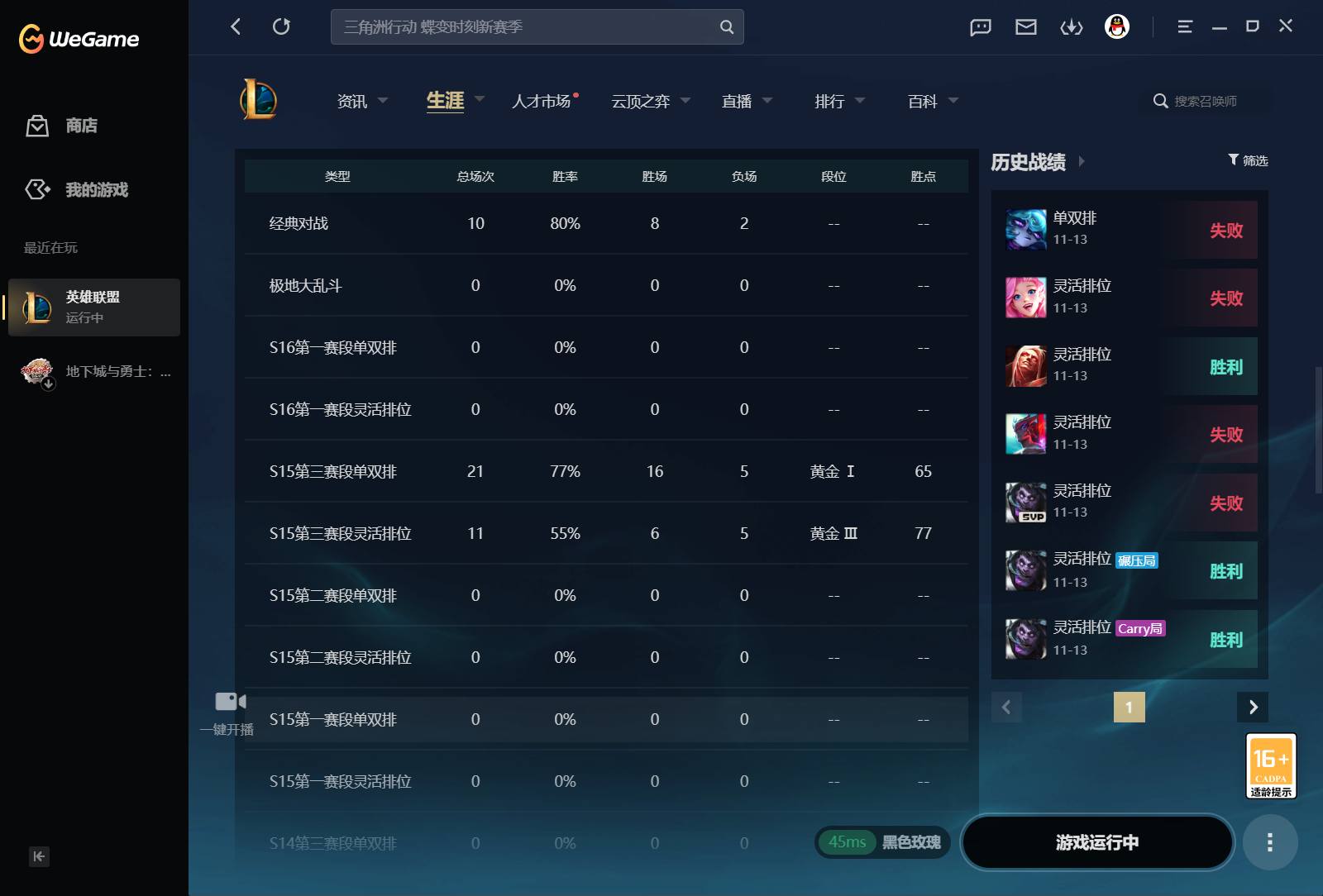Click the 80% win rate cell
1323x896 pixels.
(566, 223)
